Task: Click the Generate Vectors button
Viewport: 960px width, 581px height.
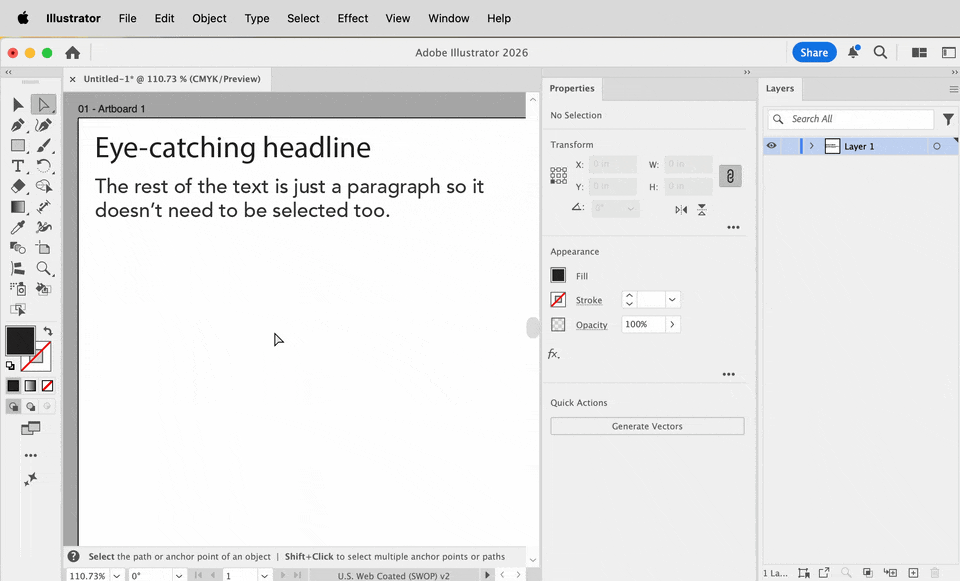Action: pos(647,426)
